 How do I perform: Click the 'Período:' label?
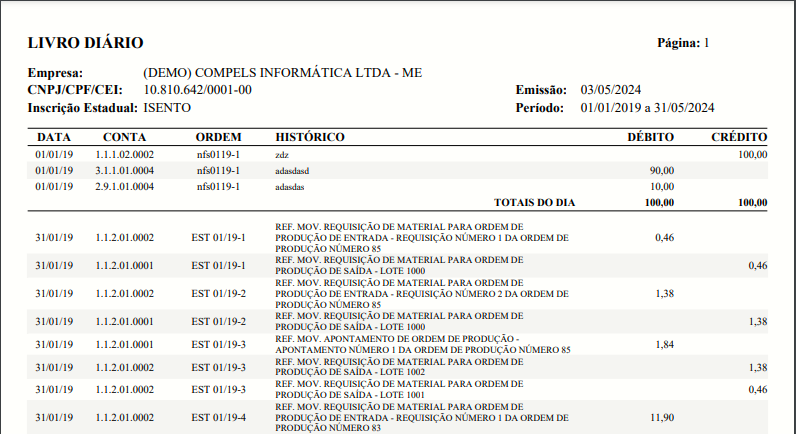pyautogui.click(x=540, y=108)
